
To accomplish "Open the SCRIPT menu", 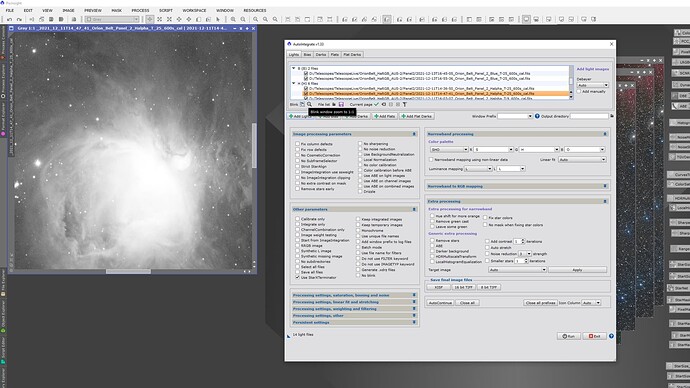I will [165, 10].
